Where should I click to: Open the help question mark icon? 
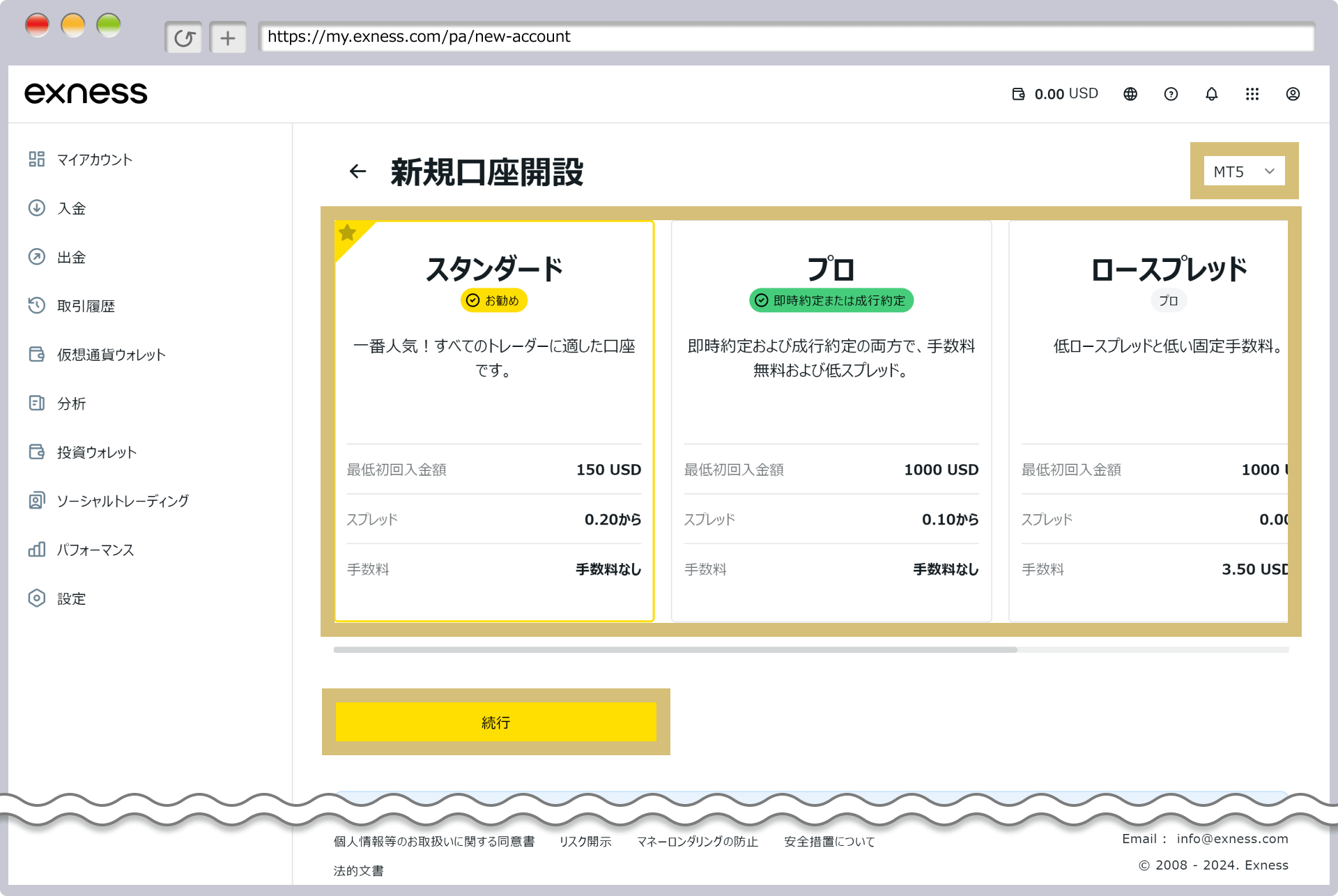click(1171, 94)
